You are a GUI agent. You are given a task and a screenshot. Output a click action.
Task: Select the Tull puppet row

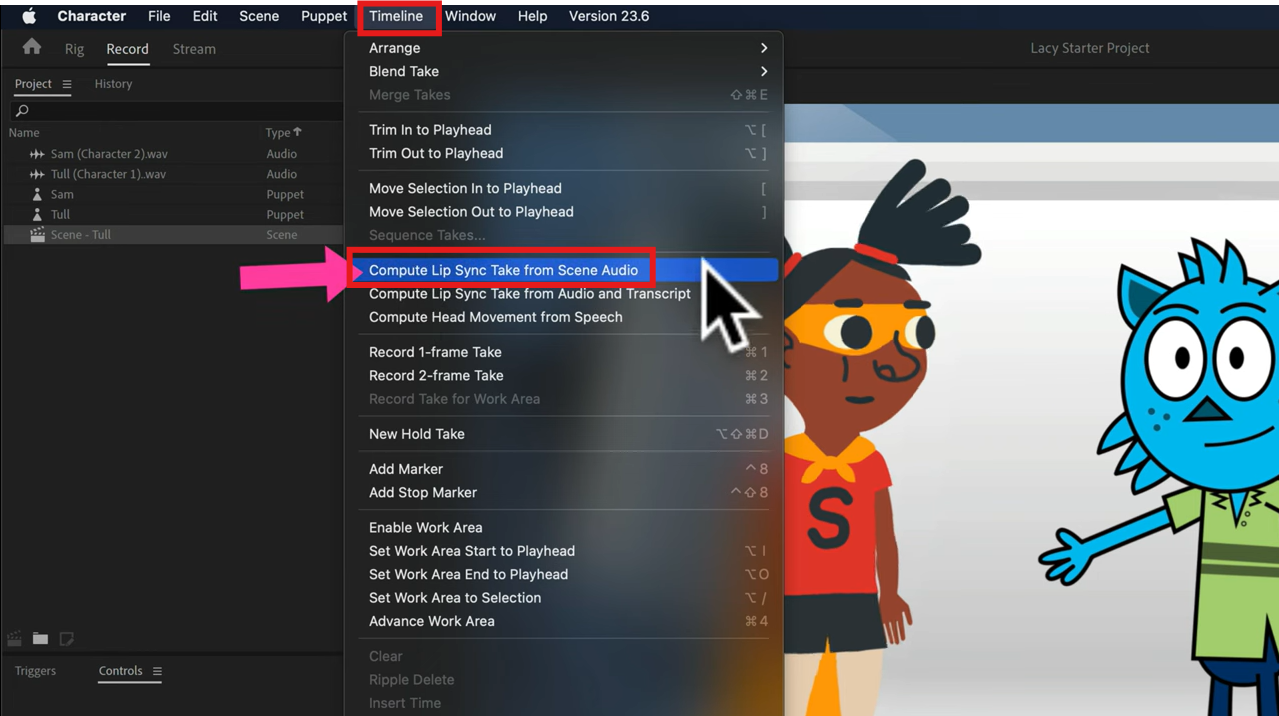173,214
